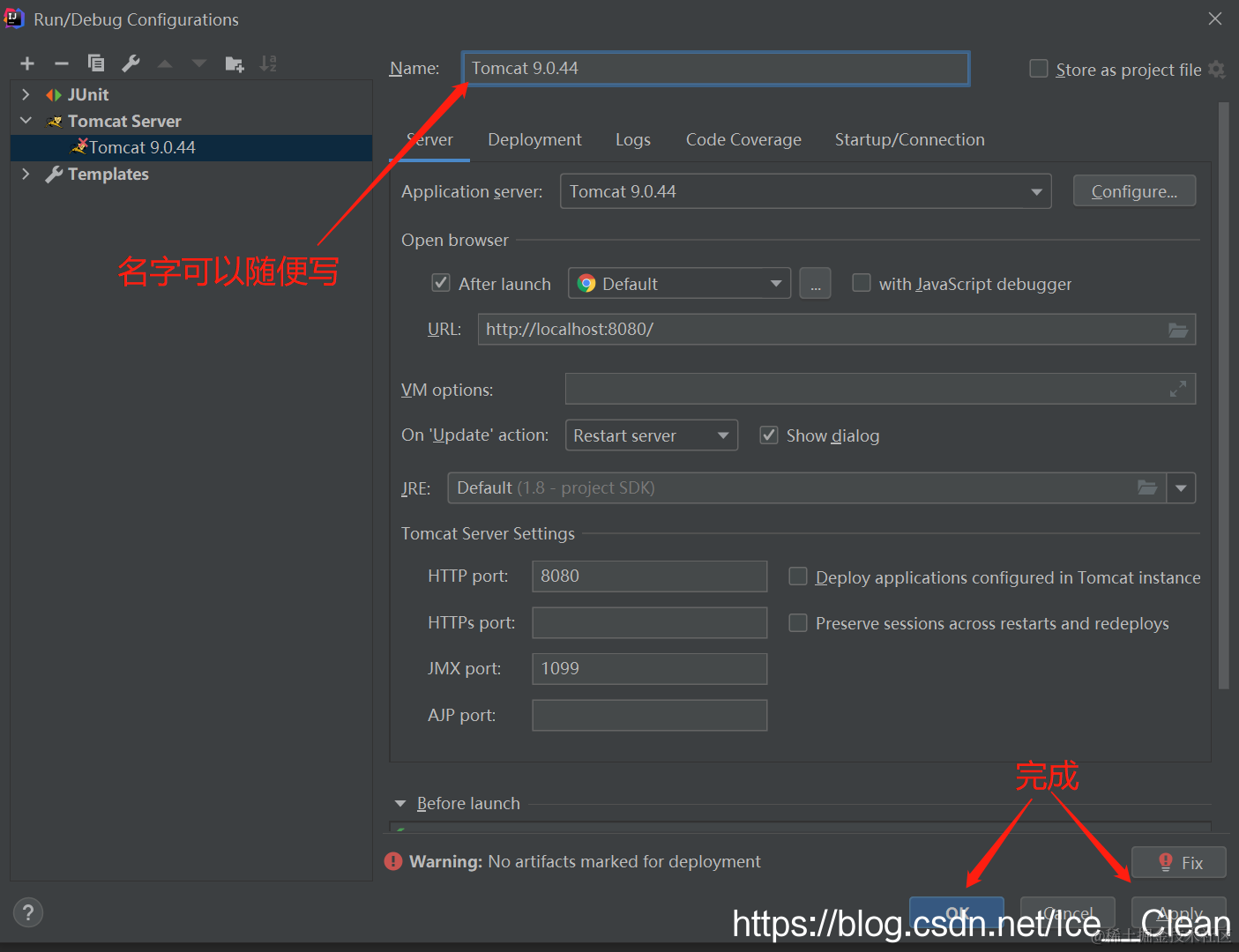Click the AJP port field

649,715
